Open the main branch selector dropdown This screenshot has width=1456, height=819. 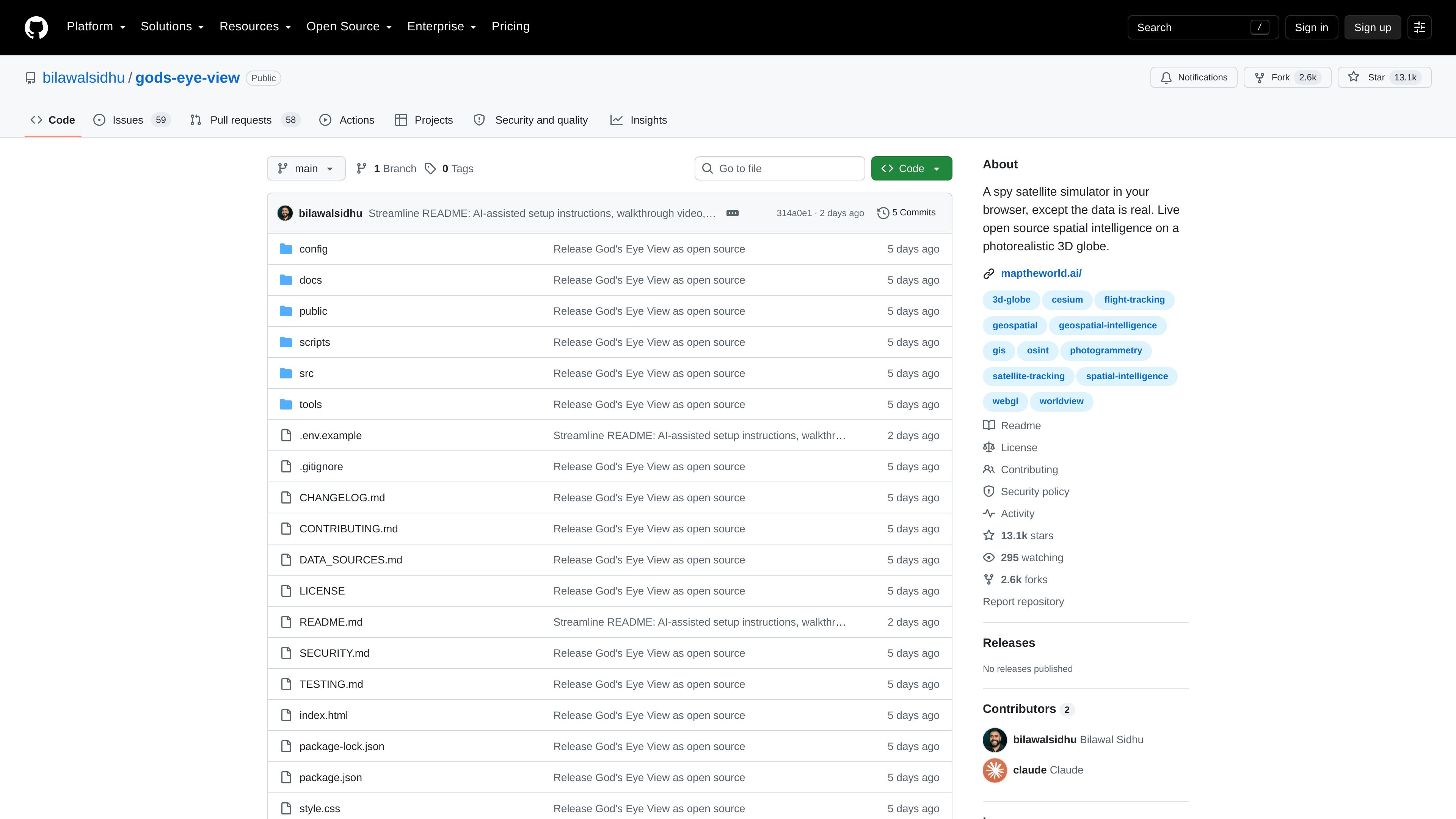306,168
